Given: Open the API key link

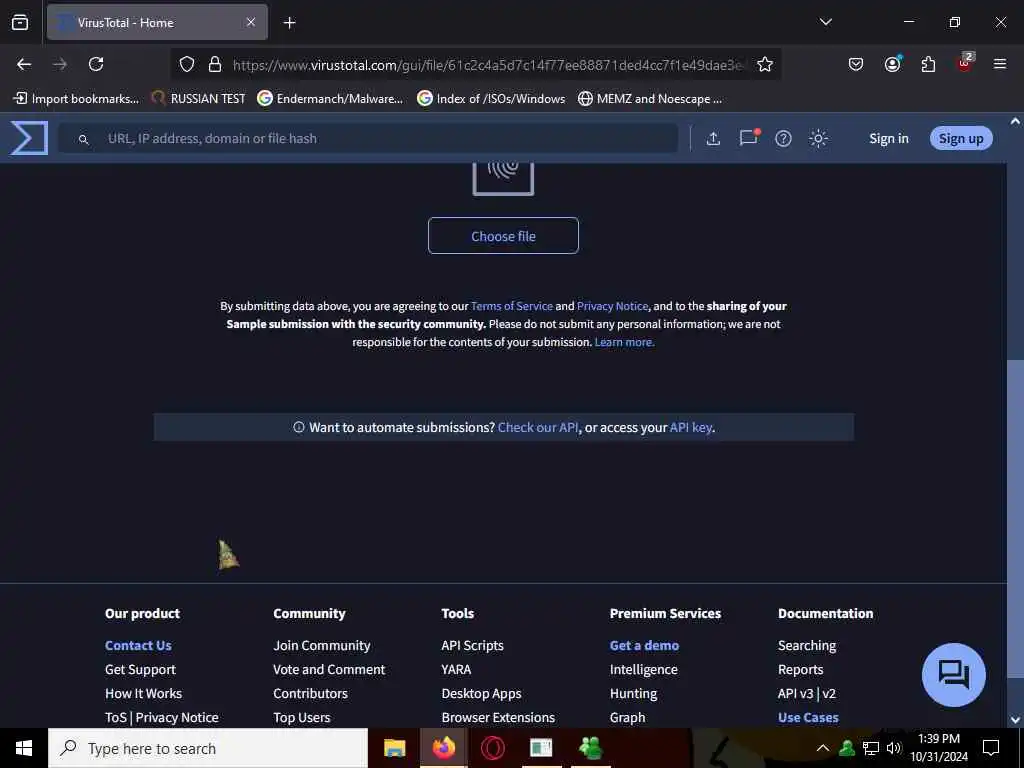Looking at the screenshot, I should [x=691, y=427].
